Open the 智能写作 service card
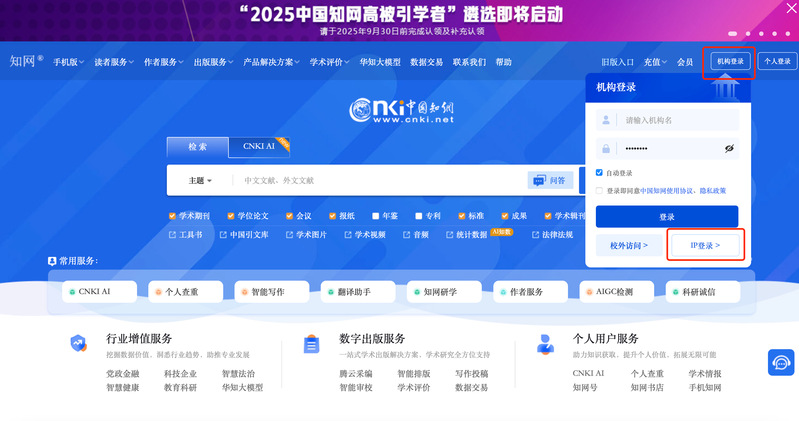Screen dimensions: 799x421 (x=272, y=292)
